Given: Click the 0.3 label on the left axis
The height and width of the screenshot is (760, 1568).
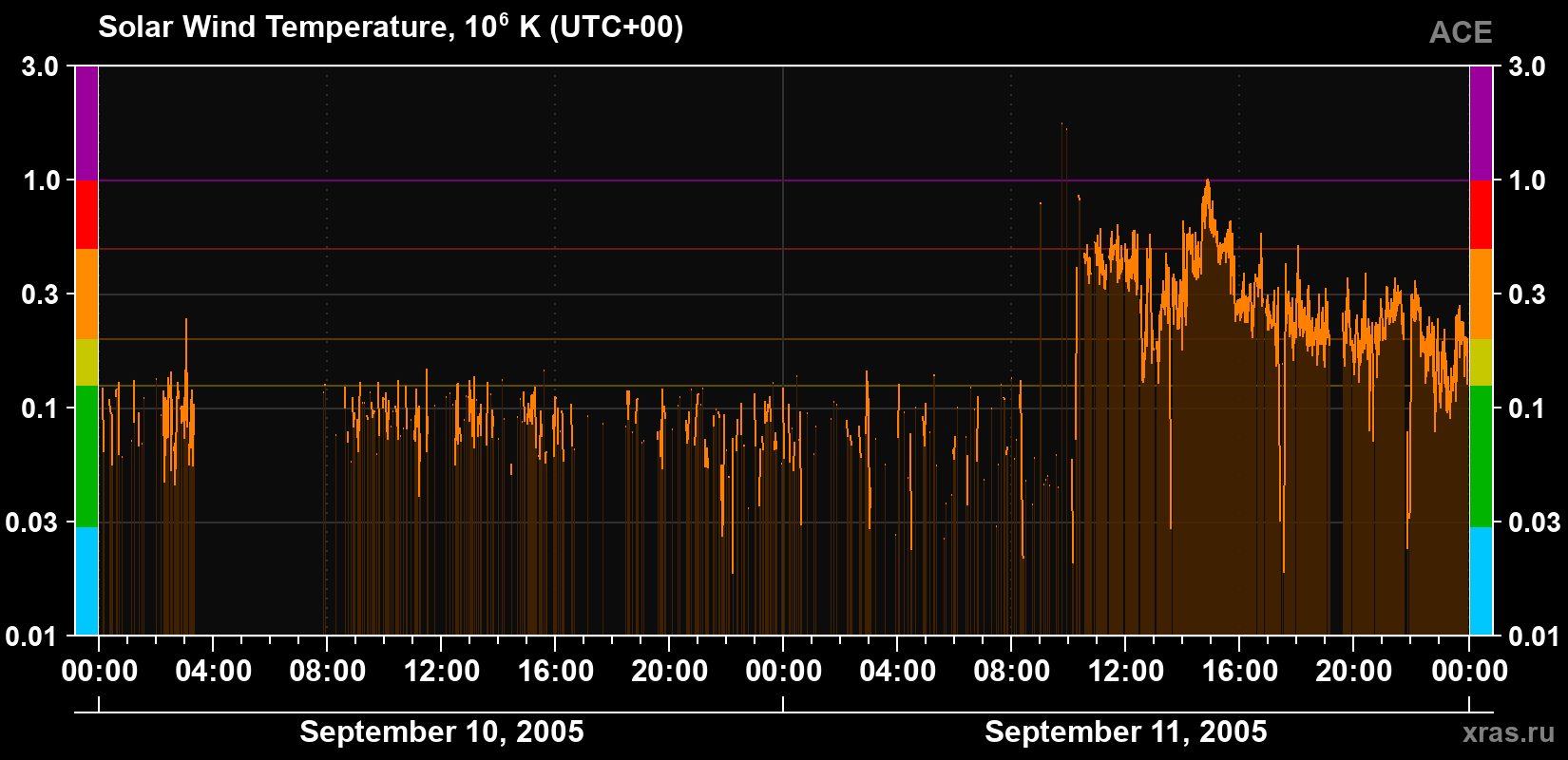Looking at the screenshot, I should (x=40, y=294).
